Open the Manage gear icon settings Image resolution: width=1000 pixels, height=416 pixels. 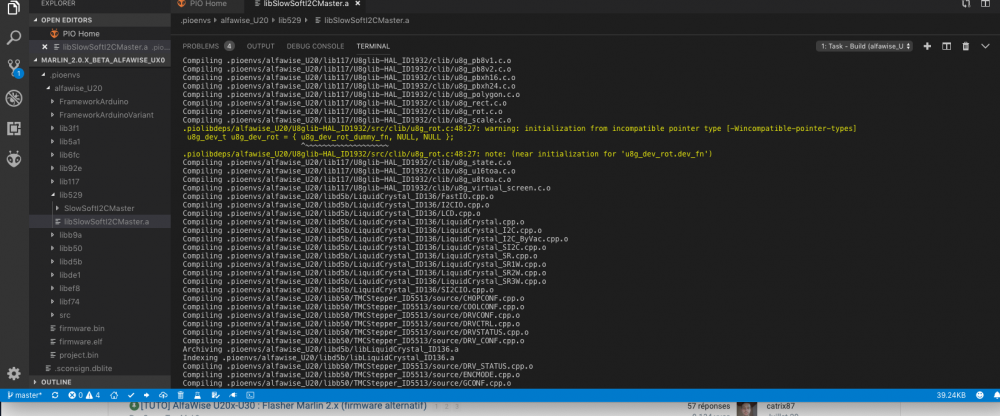13,373
